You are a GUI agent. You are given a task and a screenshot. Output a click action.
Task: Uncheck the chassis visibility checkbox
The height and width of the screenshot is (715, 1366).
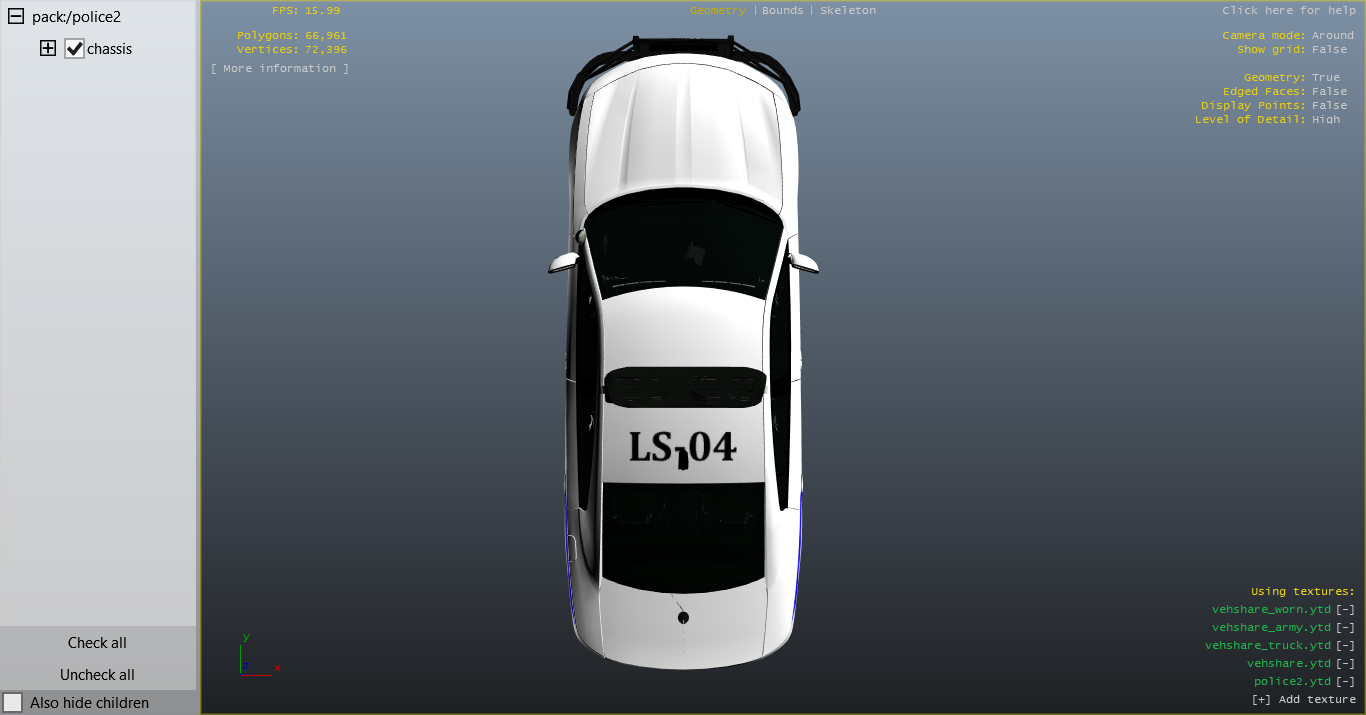click(x=74, y=49)
